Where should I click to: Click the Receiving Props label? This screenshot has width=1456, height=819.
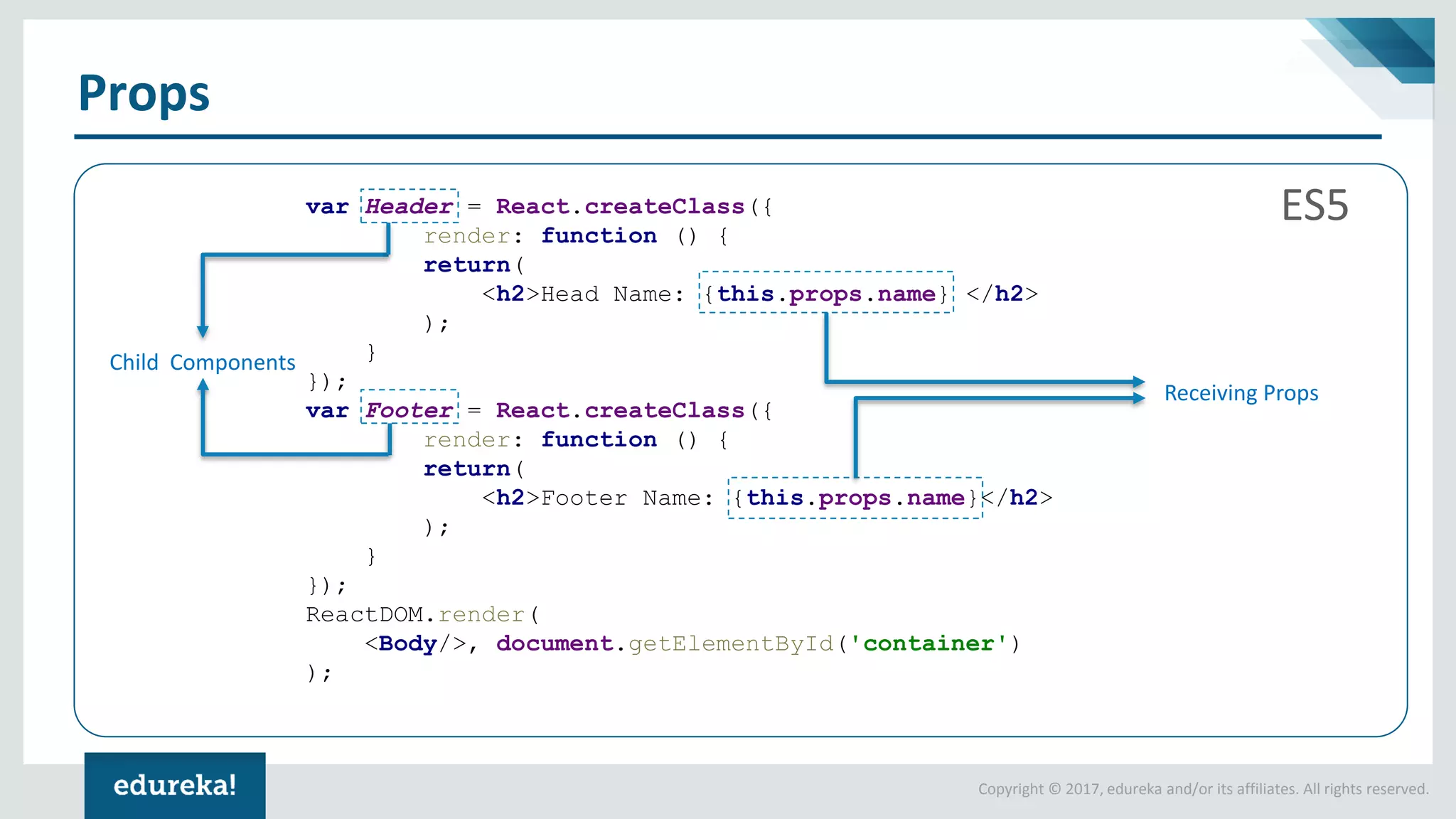point(1241,393)
